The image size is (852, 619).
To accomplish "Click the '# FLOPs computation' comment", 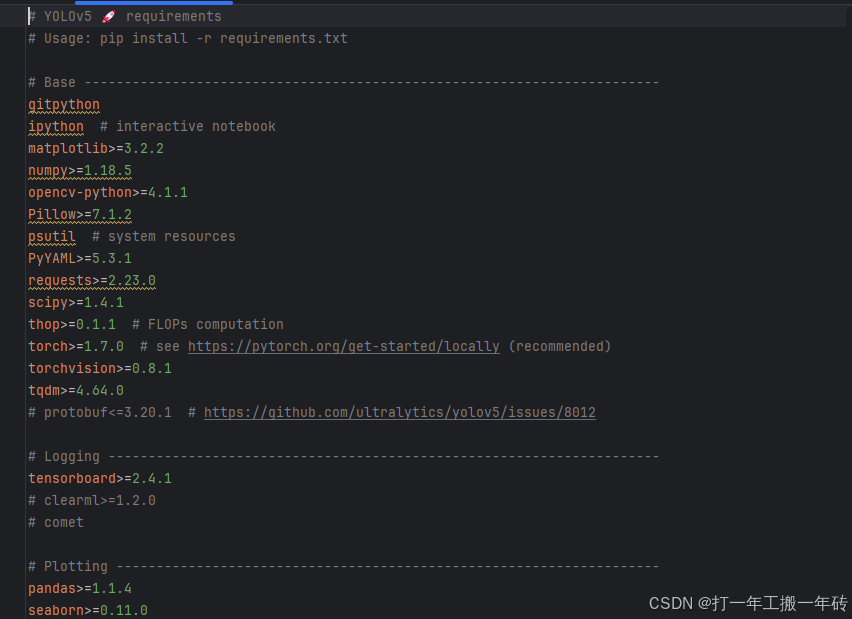I will tap(208, 324).
